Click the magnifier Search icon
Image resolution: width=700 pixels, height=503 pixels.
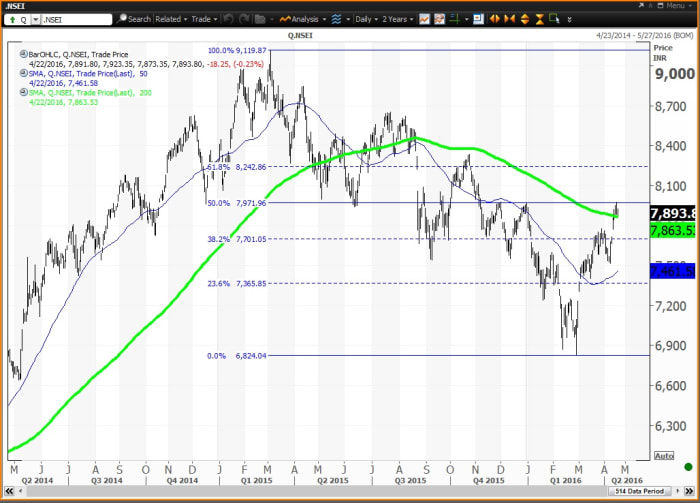(x=121, y=19)
